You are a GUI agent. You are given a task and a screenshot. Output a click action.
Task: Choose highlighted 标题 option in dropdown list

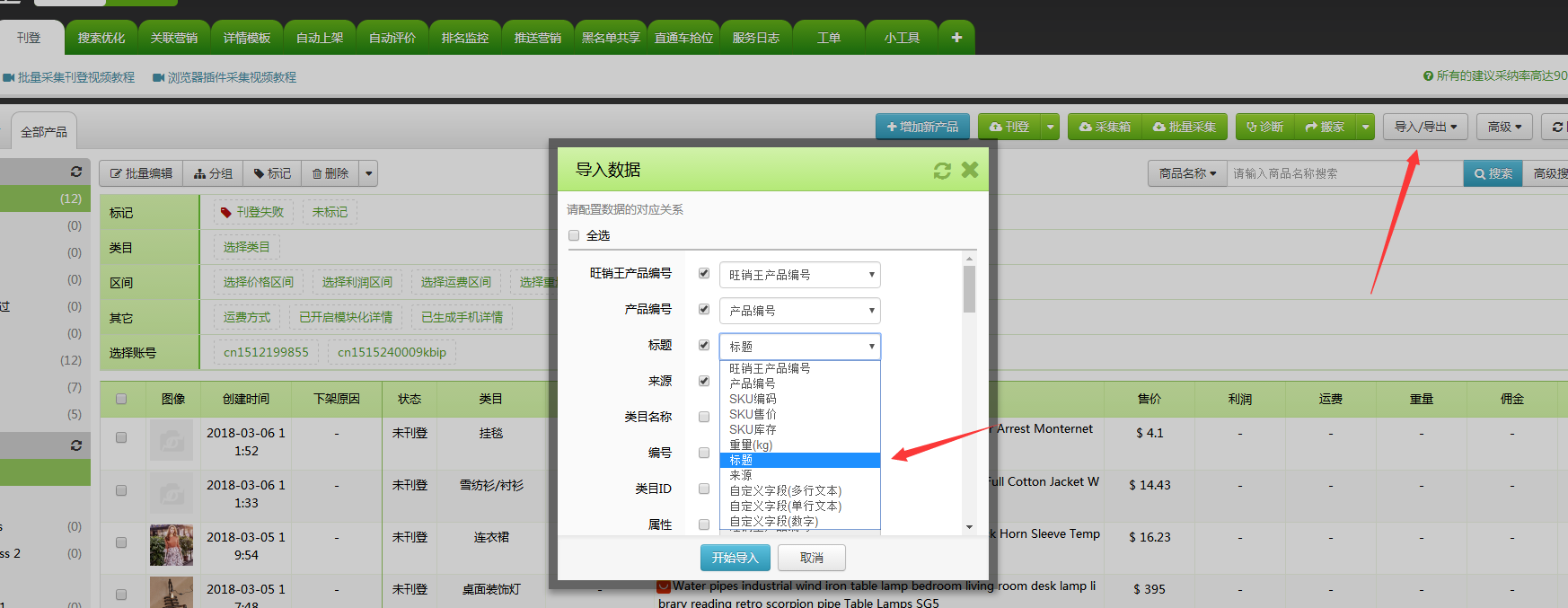[800, 460]
